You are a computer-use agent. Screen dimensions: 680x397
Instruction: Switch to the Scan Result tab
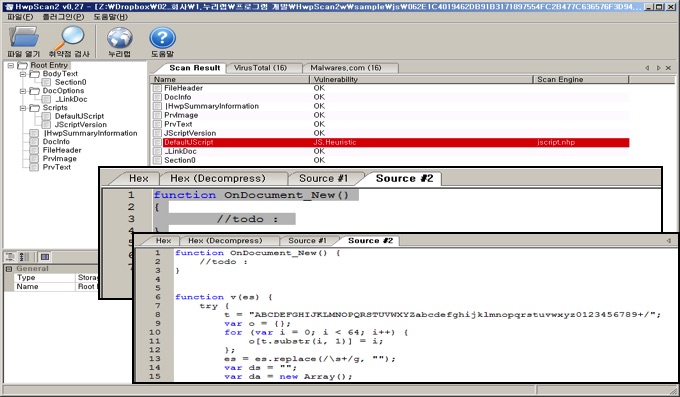click(x=194, y=68)
